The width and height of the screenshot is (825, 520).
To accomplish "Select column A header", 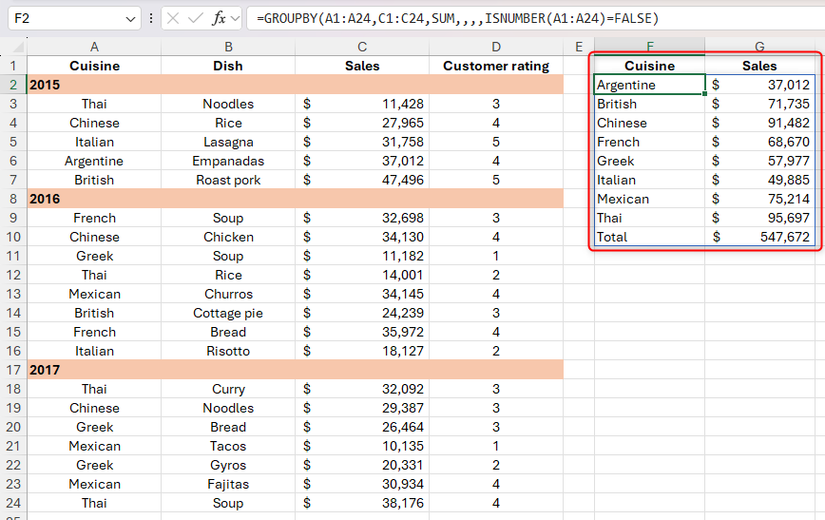I will (x=94, y=47).
